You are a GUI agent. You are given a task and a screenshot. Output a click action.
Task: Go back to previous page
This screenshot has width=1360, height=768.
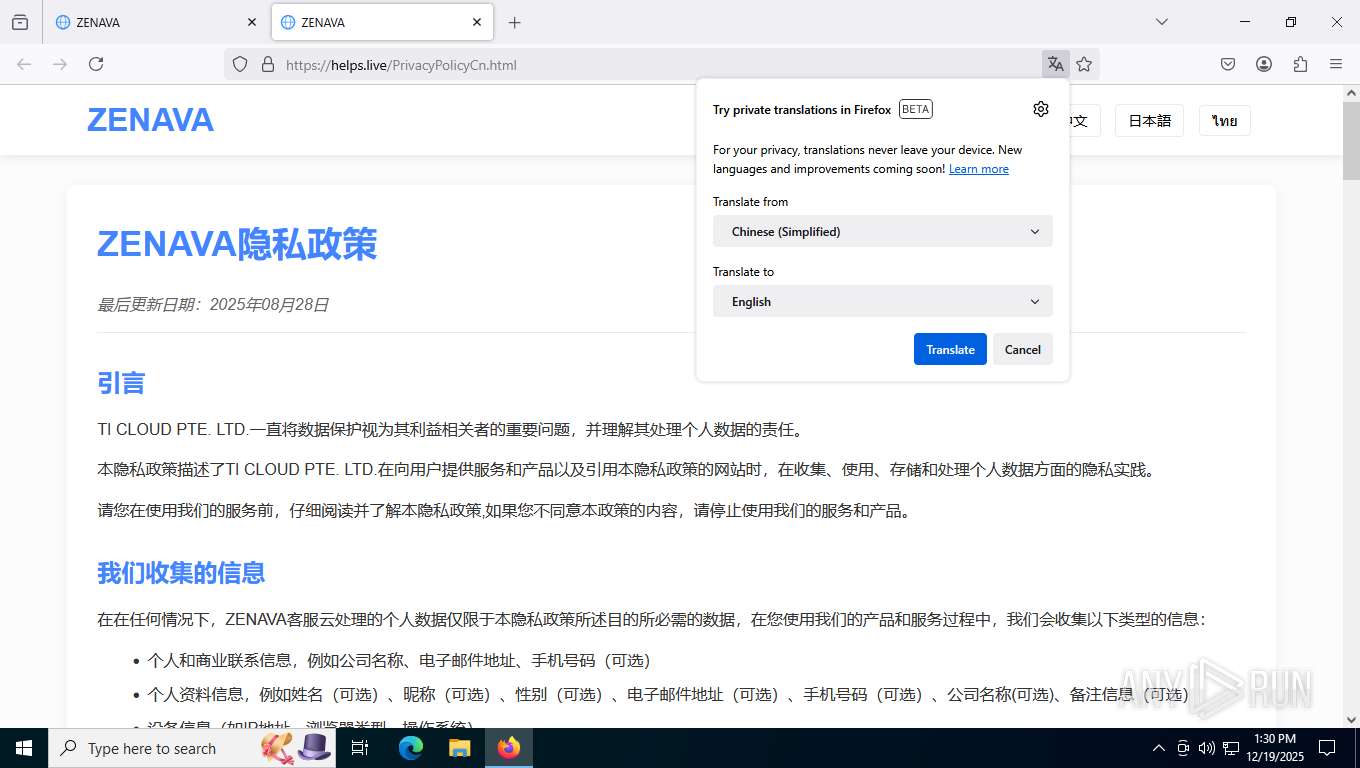pos(24,64)
